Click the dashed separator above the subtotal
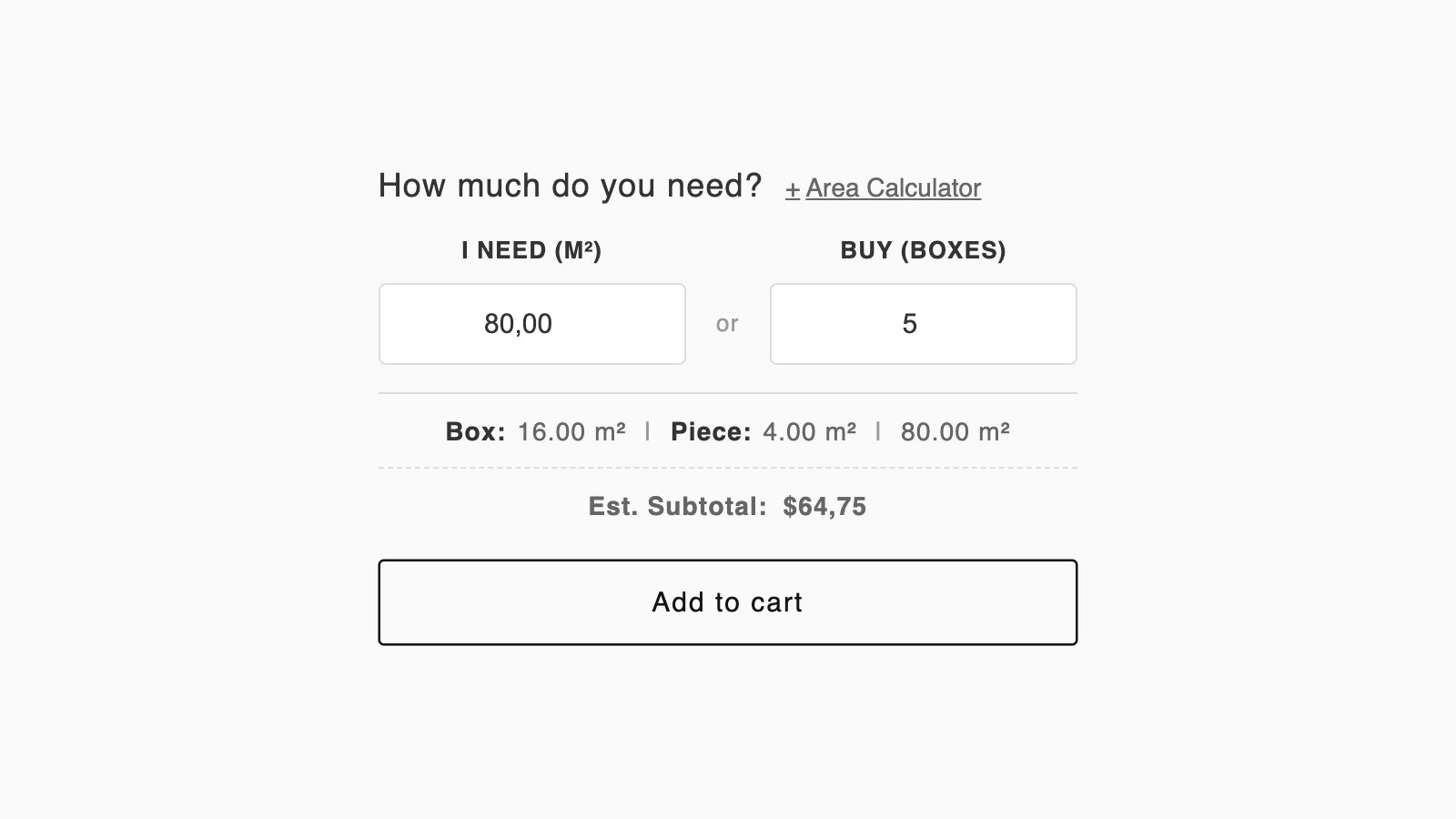This screenshot has width=1456, height=819. pyautogui.click(x=727, y=467)
